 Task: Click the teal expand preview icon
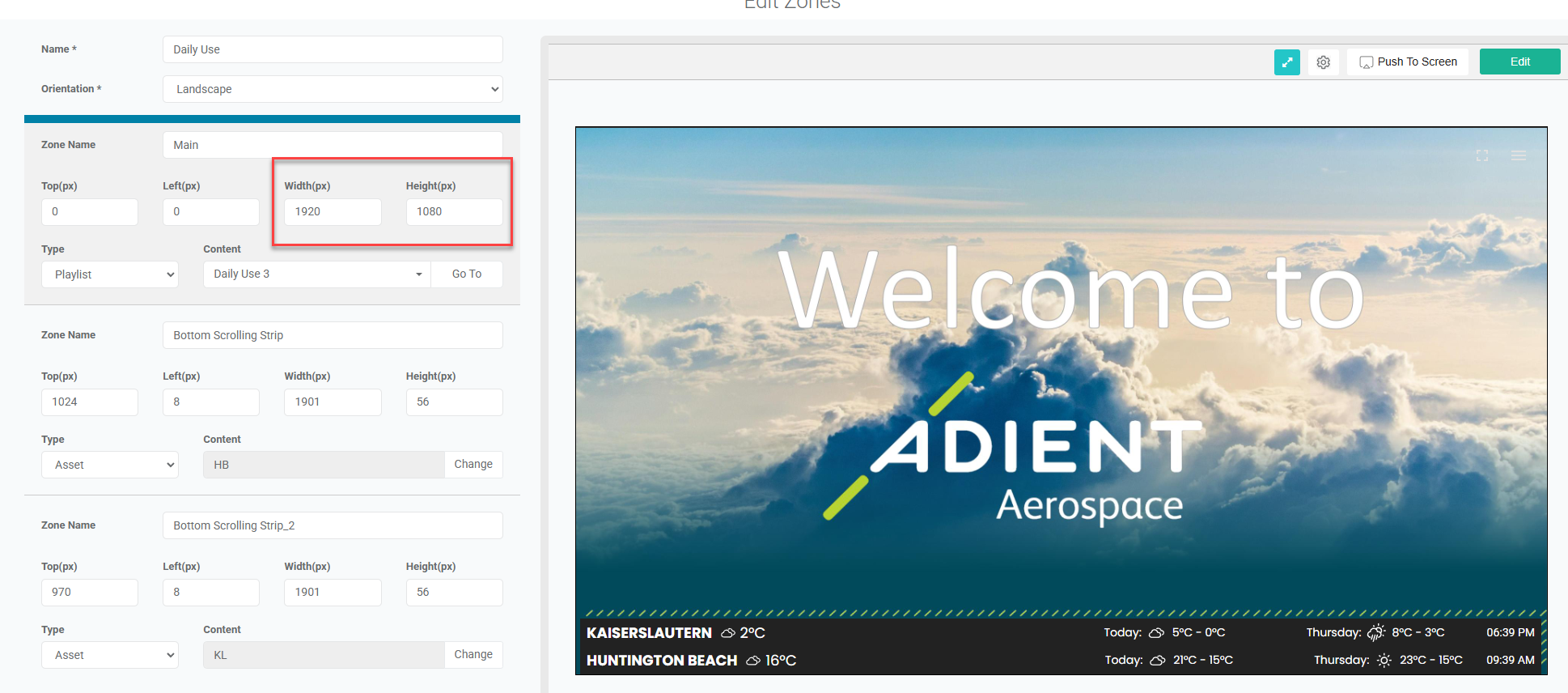(x=1286, y=62)
